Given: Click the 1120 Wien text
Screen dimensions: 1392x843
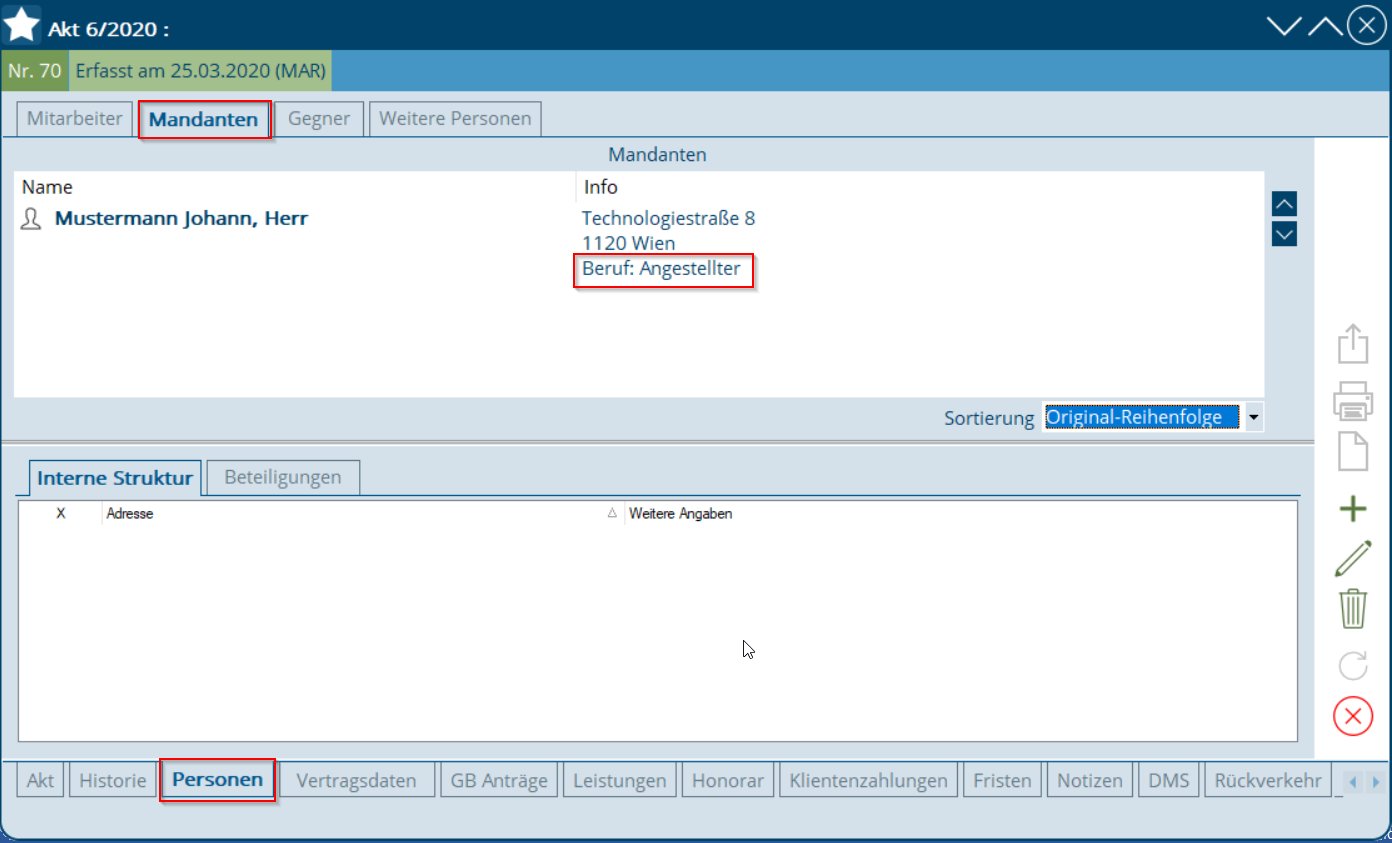Looking at the screenshot, I should point(628,243).
